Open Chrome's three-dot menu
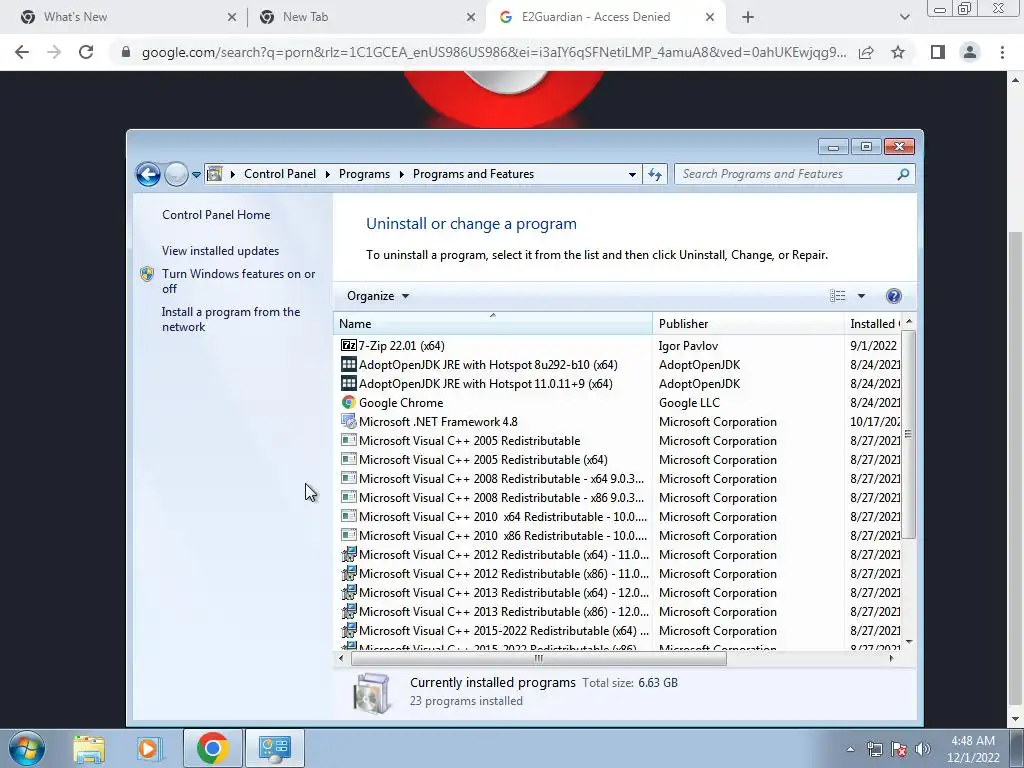1024x768 pixels. [1002, 52]
